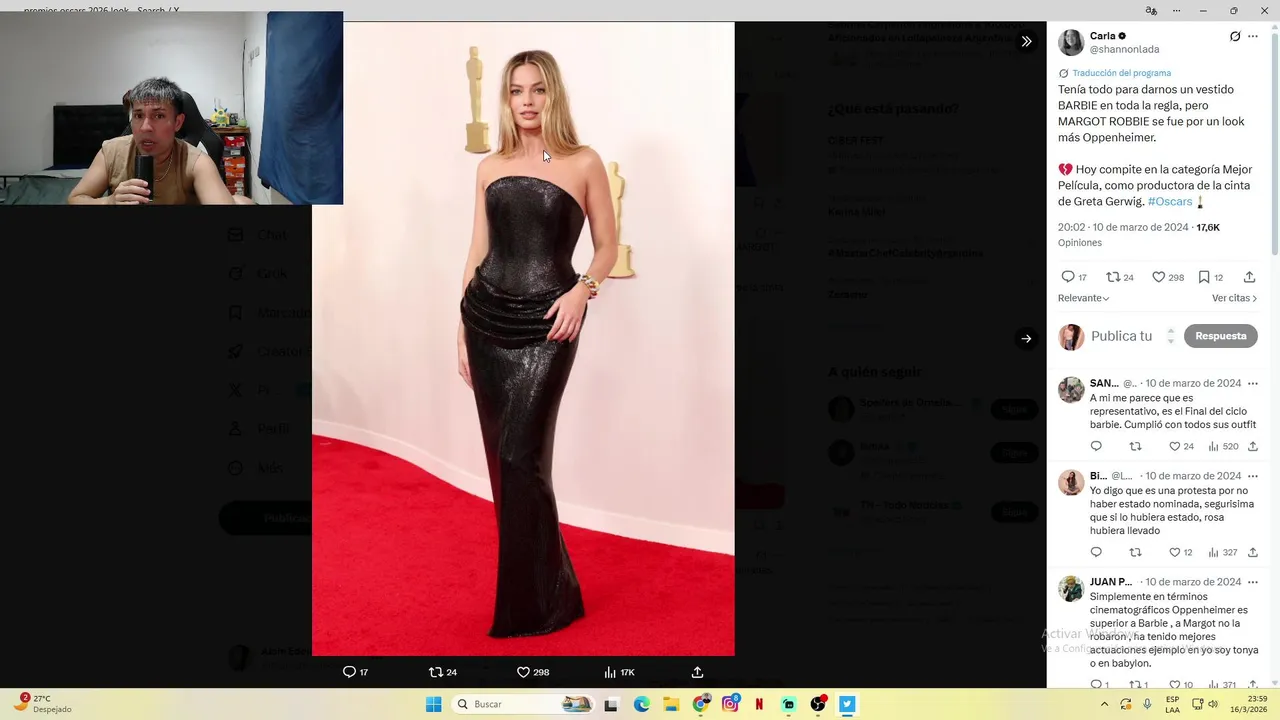This screenshot has width=1280, height=720.
Task: Open three-dot menu on JUAN P... reply
Action: point(1252,582)
